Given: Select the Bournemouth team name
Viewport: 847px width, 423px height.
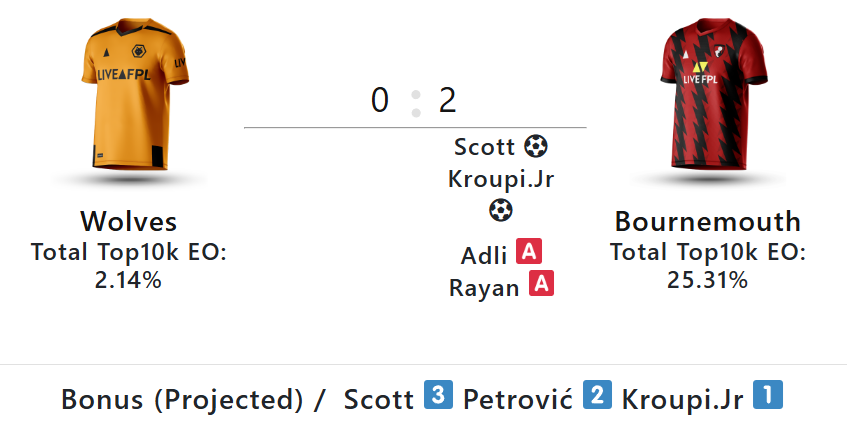Looking at the screenshot, I should [707, 221].
